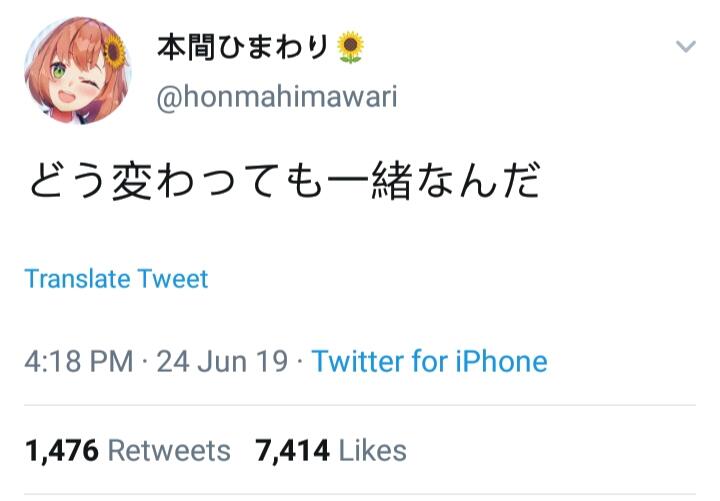Open the Retweets list label
720x501 pixels.
pos(169,450)
